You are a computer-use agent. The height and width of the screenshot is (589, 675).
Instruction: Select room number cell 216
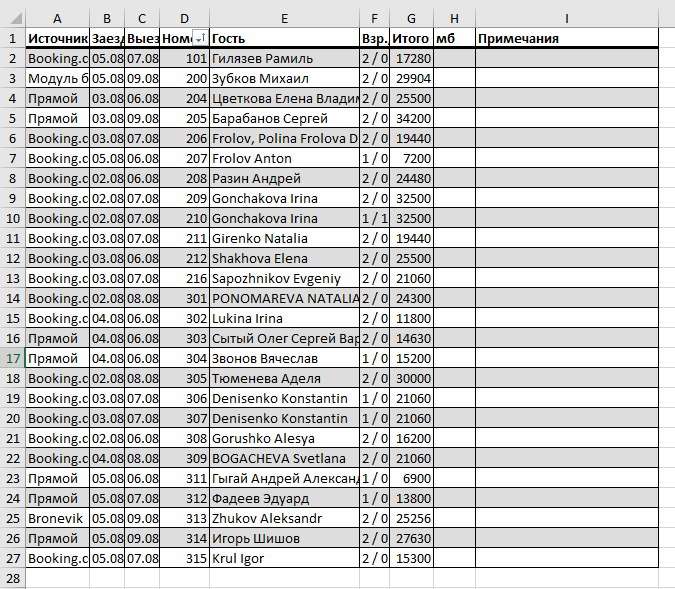point(184,278)
